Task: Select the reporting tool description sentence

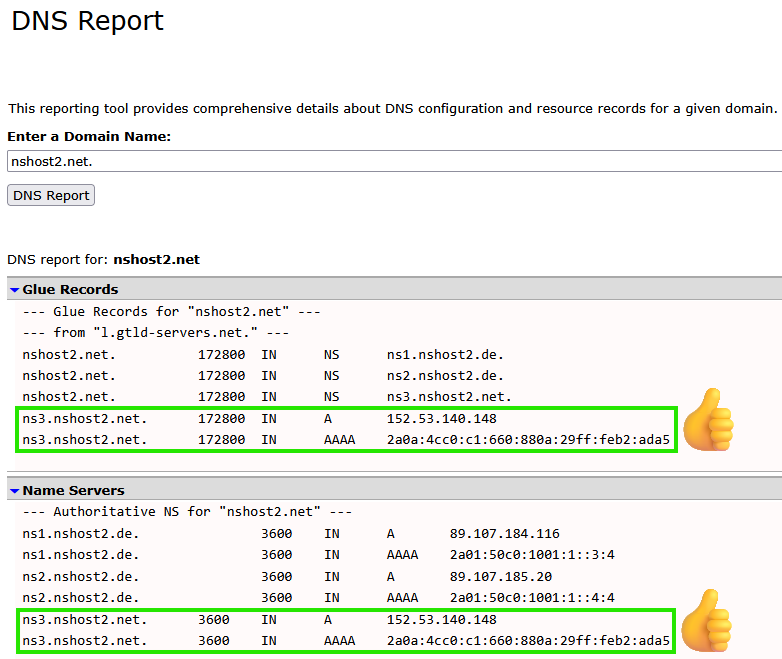Action: tap(392, 109)
